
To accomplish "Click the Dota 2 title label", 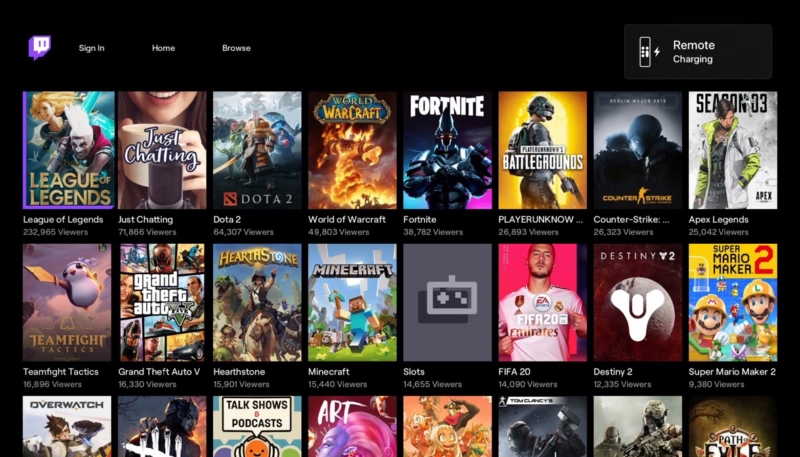I will point(227,220).
